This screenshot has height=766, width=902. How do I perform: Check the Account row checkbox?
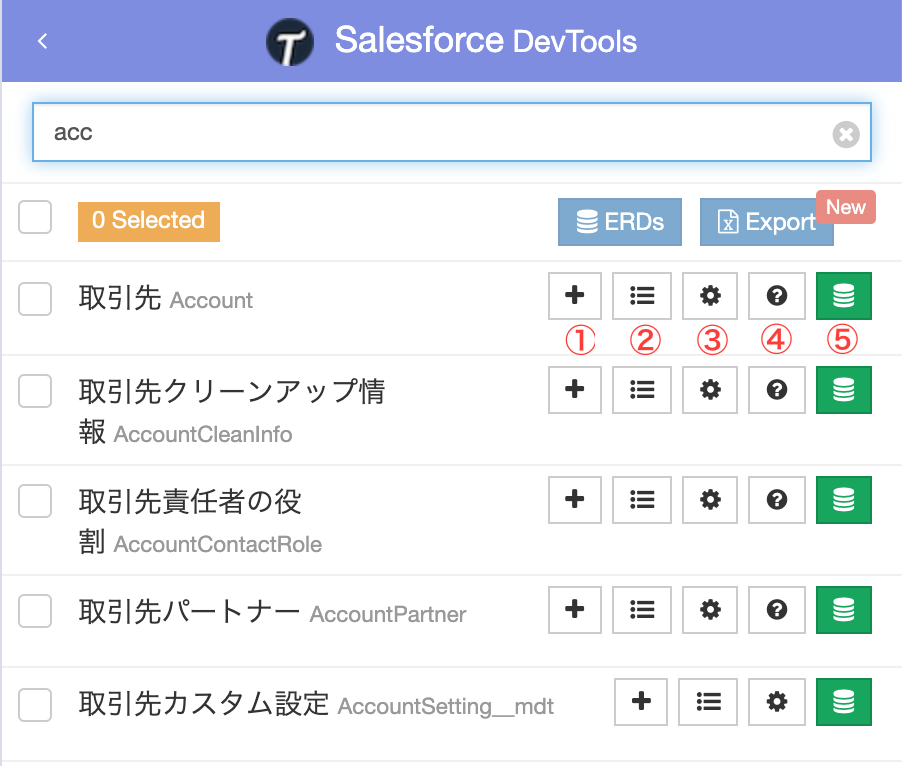(35, 299)
